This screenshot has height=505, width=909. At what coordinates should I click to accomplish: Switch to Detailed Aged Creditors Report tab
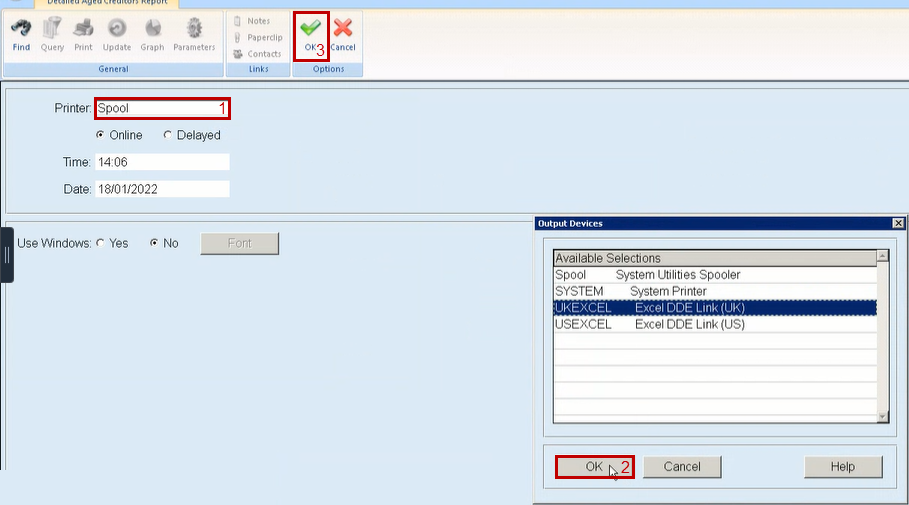[107, 3]
